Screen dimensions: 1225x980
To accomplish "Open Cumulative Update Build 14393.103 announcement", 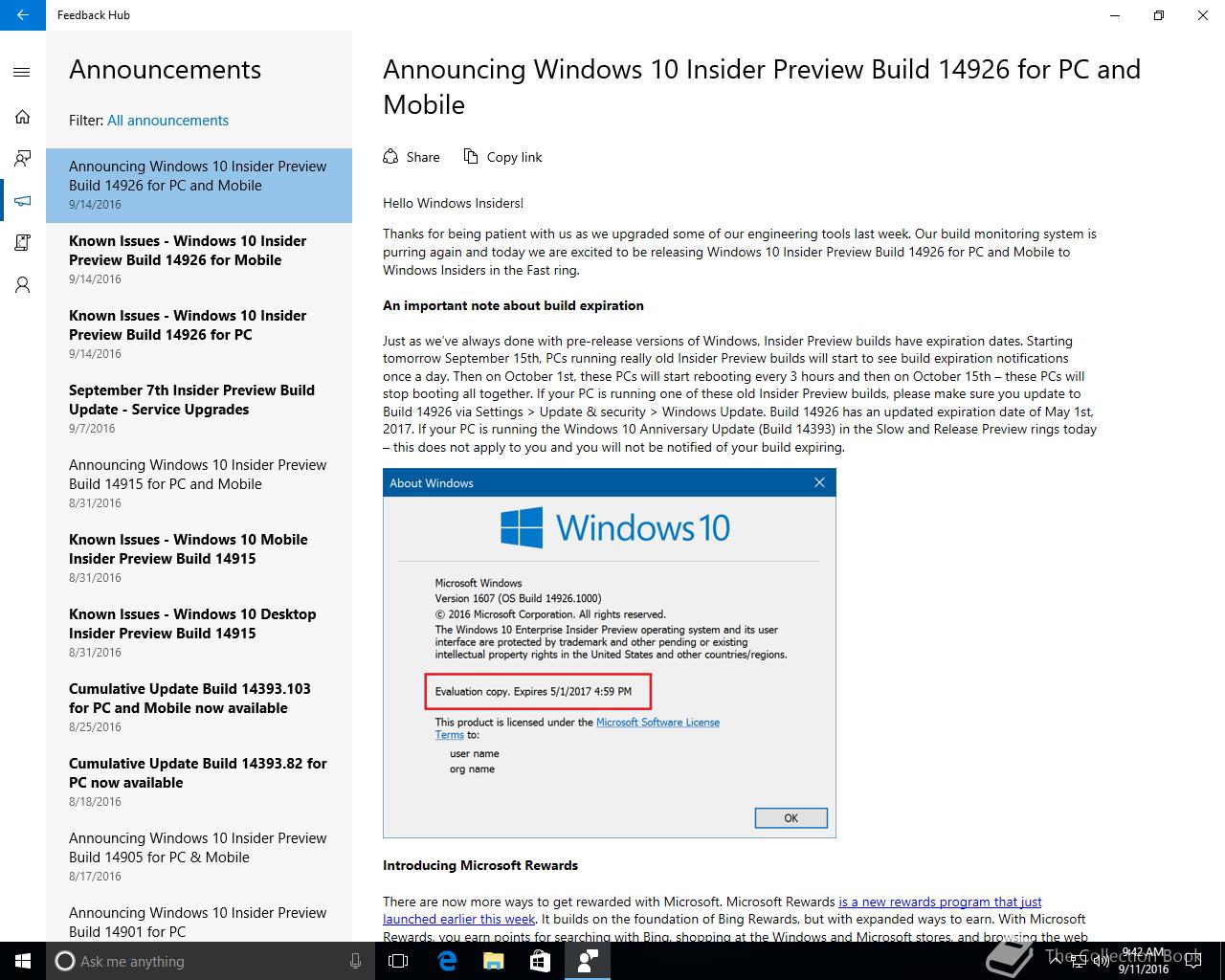I will (x=199, y=708).
